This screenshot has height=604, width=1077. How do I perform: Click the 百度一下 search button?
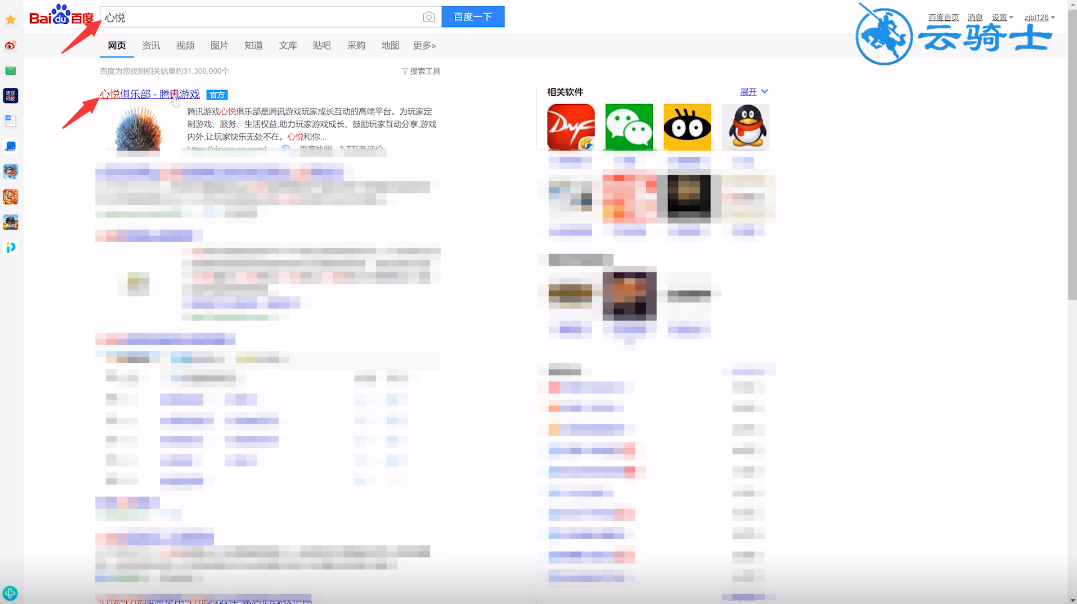click(x=473, y=16)
